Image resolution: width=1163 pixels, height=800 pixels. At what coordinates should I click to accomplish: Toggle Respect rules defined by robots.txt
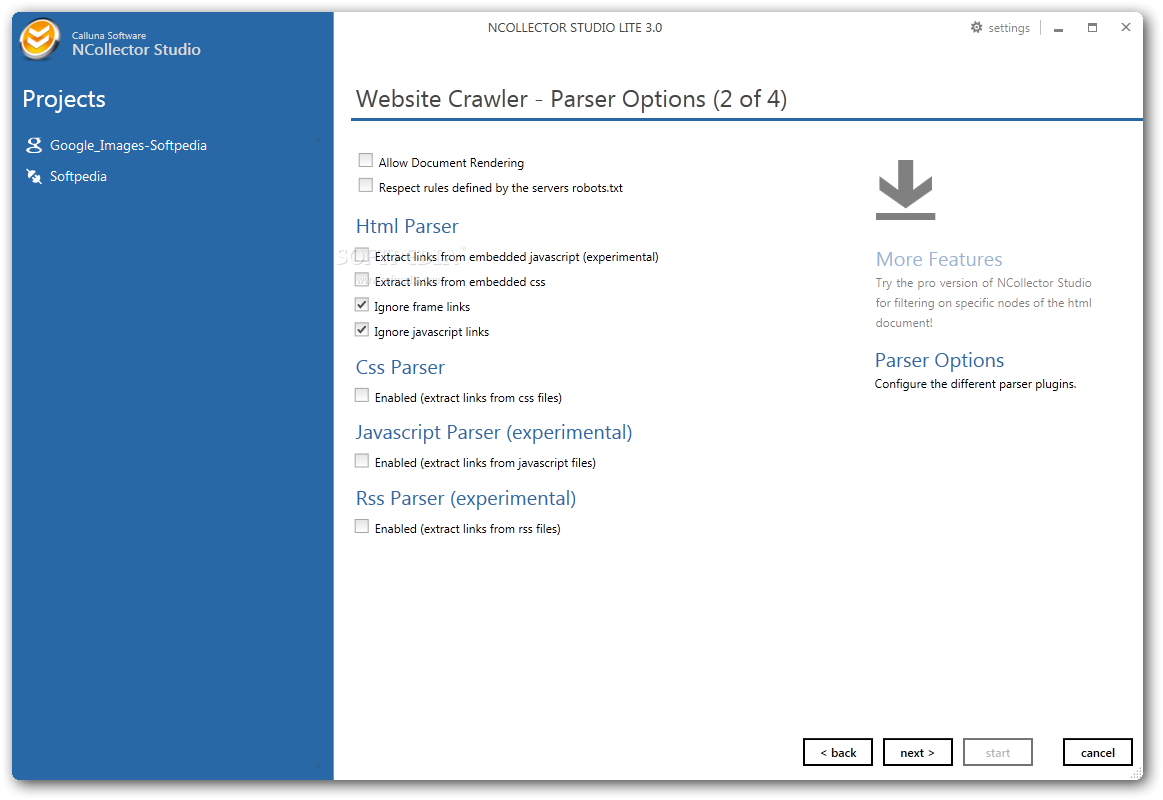[x=366, y=185]
